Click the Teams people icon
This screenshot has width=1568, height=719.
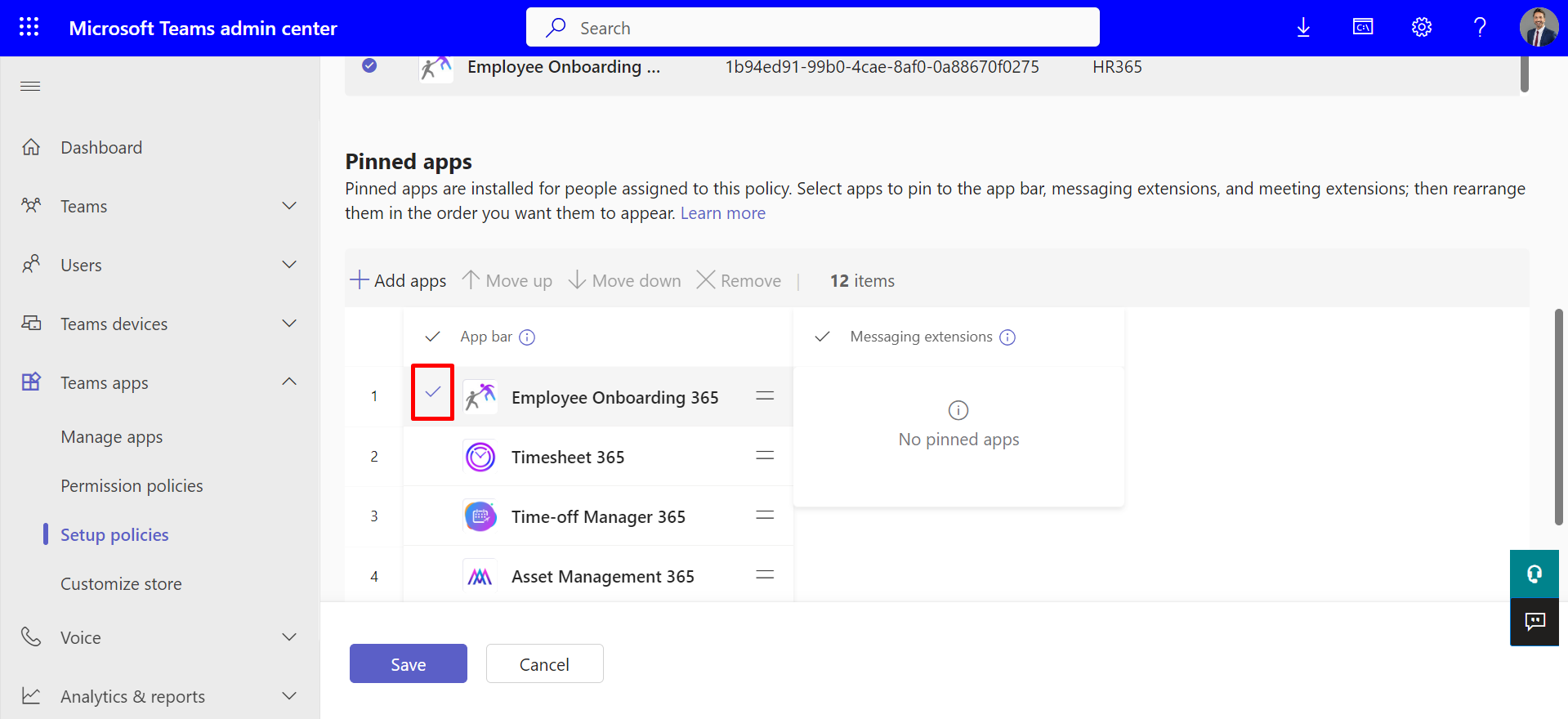(x=31, y=206)
